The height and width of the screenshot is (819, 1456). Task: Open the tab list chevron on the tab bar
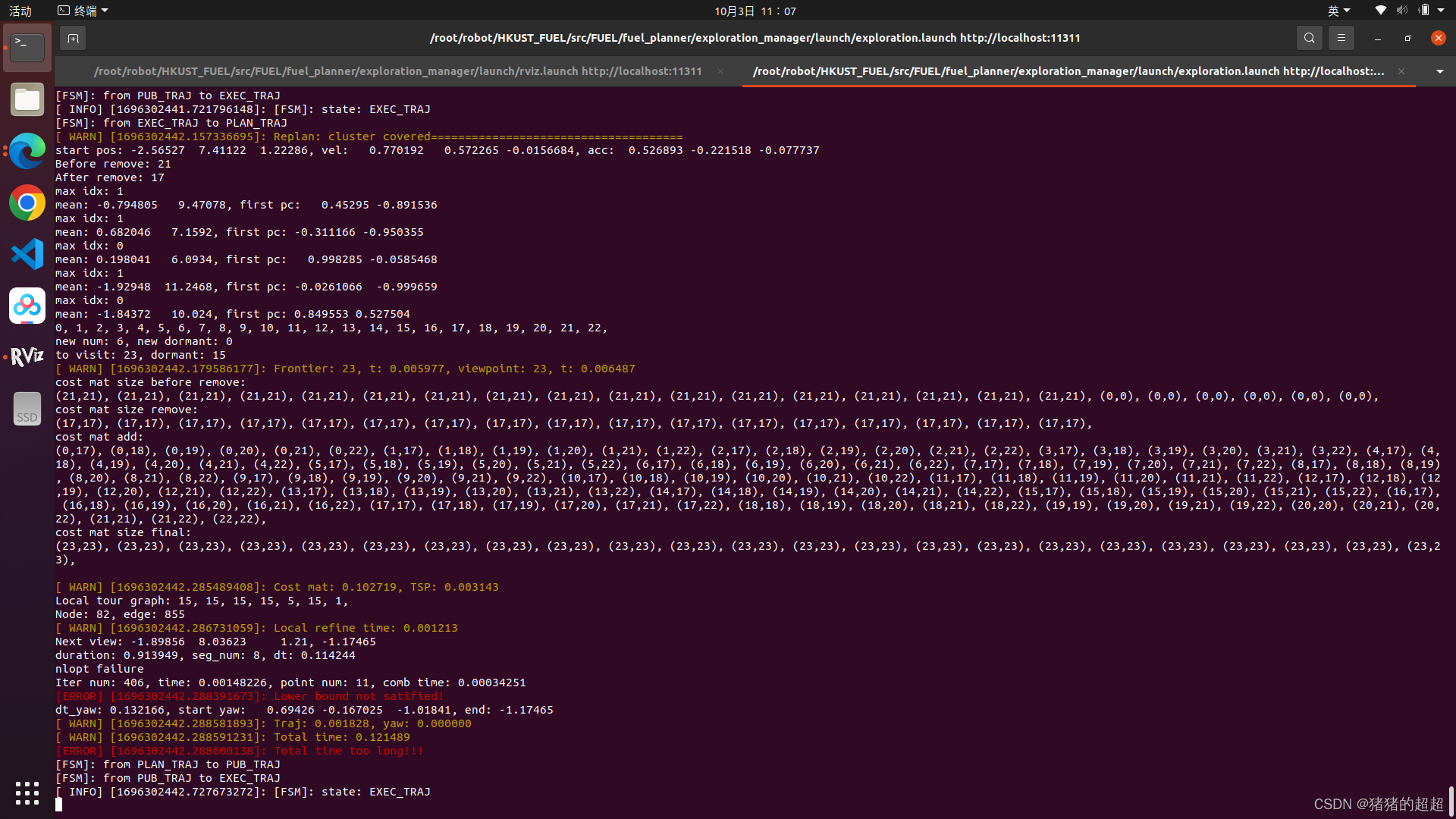coord(1439,71)
